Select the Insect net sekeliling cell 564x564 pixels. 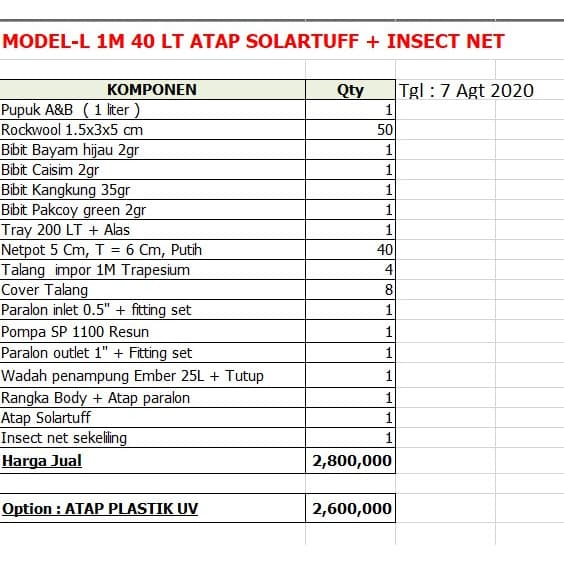(153, 438)
